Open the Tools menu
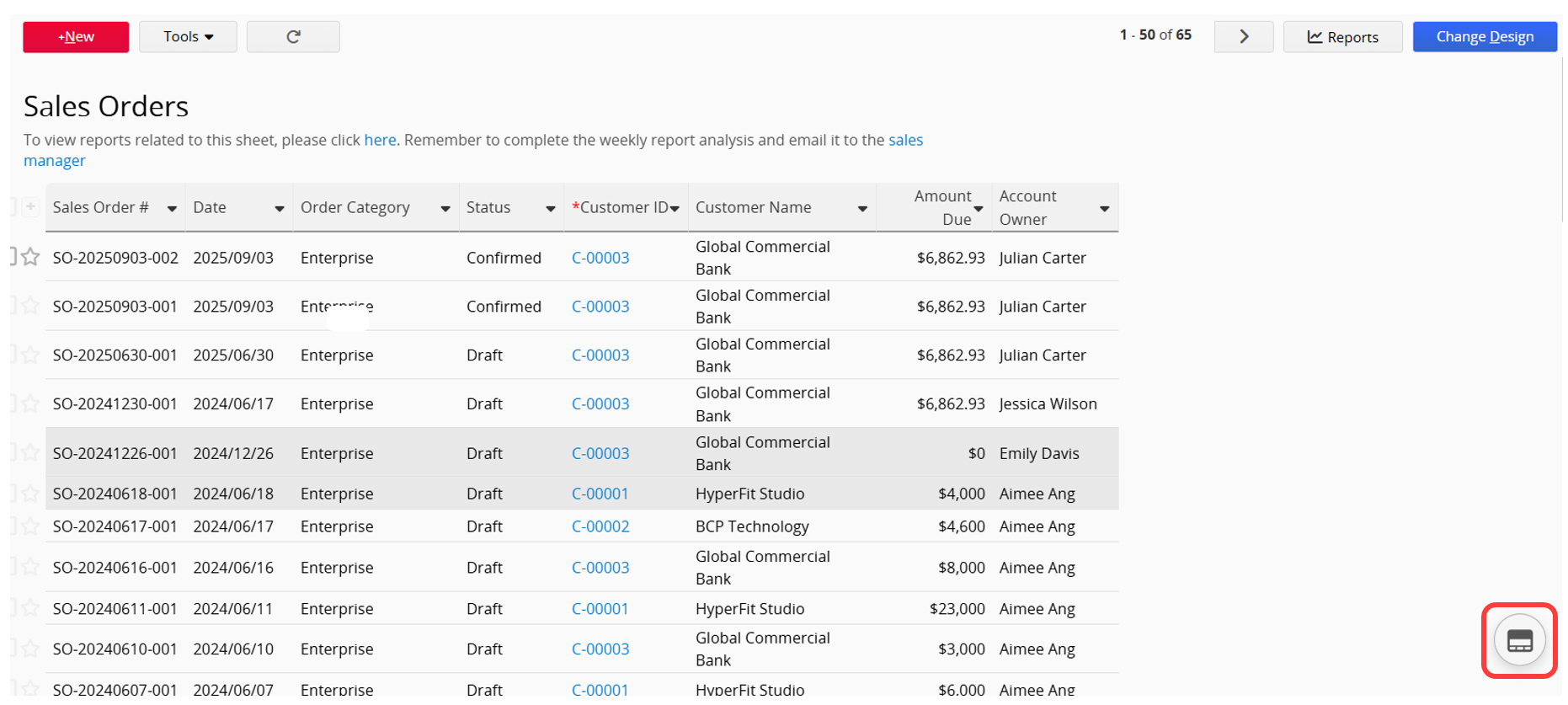 click(x=188, y=37)
